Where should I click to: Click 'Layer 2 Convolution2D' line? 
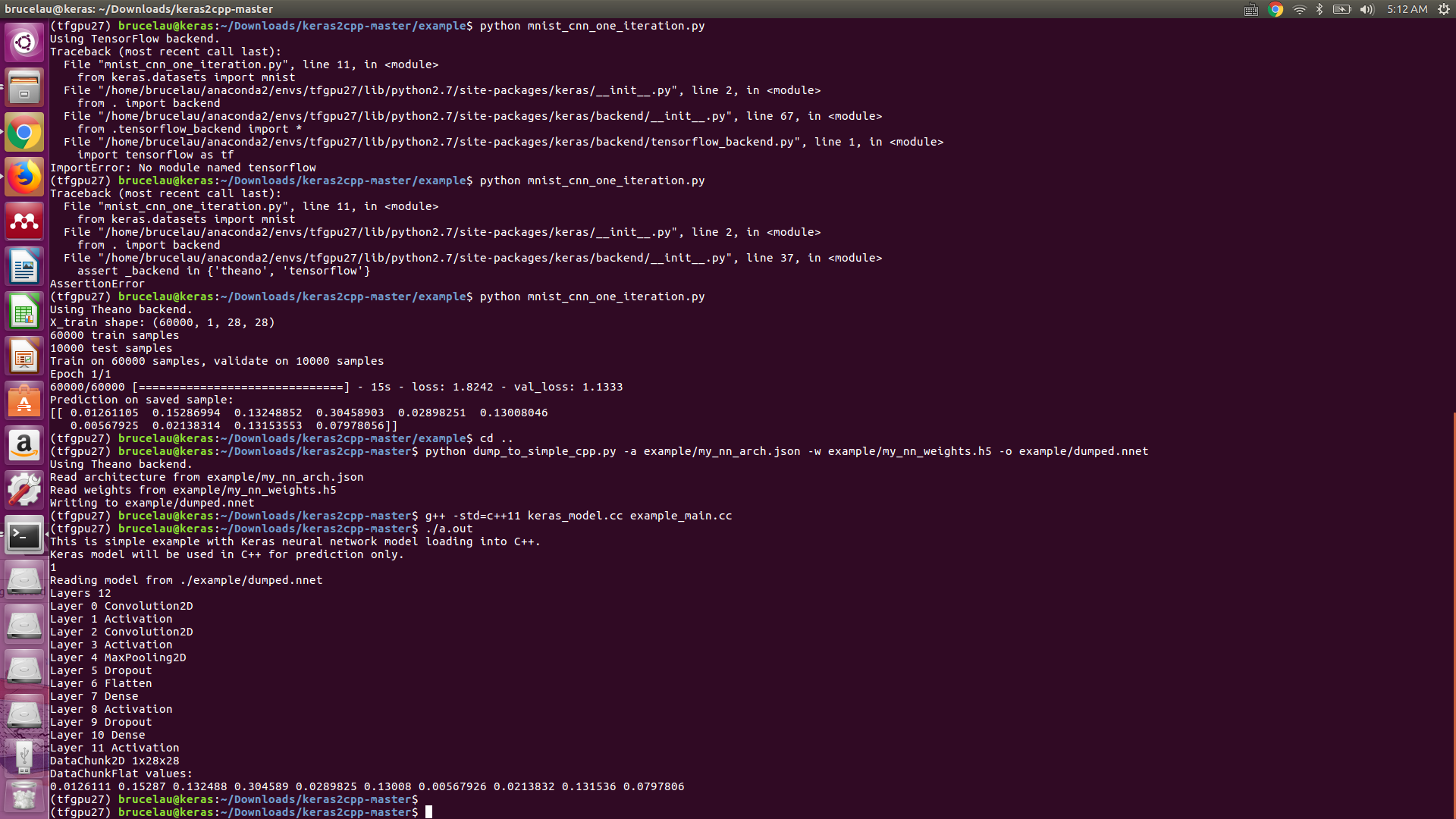point(121,632)
